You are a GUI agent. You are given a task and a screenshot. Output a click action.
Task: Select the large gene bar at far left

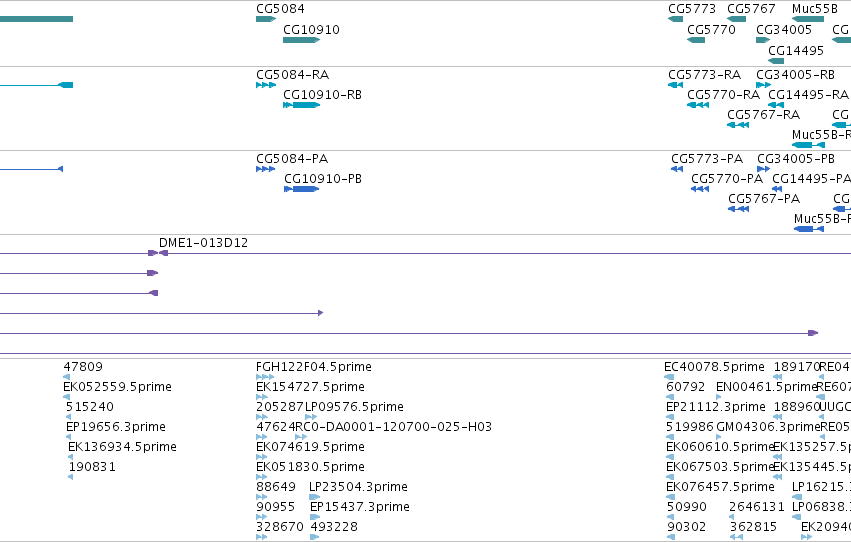tap(36, 19)
